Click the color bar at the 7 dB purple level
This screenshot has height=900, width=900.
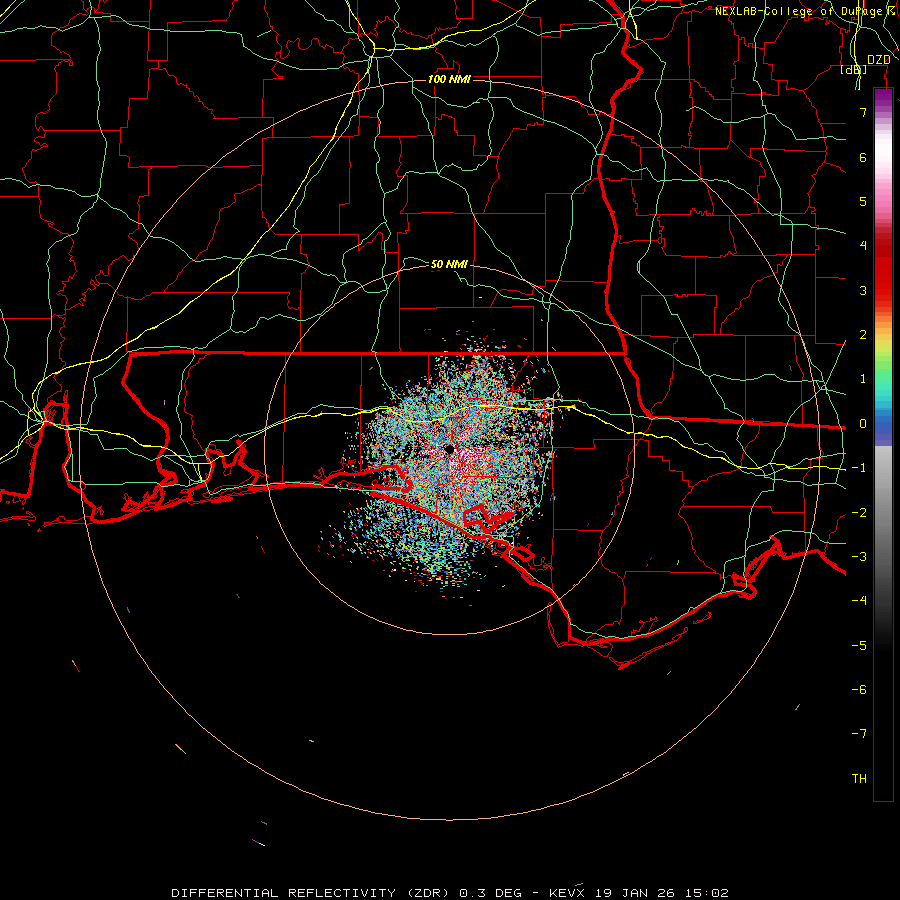pyautogui.click(x=883, y=112)
